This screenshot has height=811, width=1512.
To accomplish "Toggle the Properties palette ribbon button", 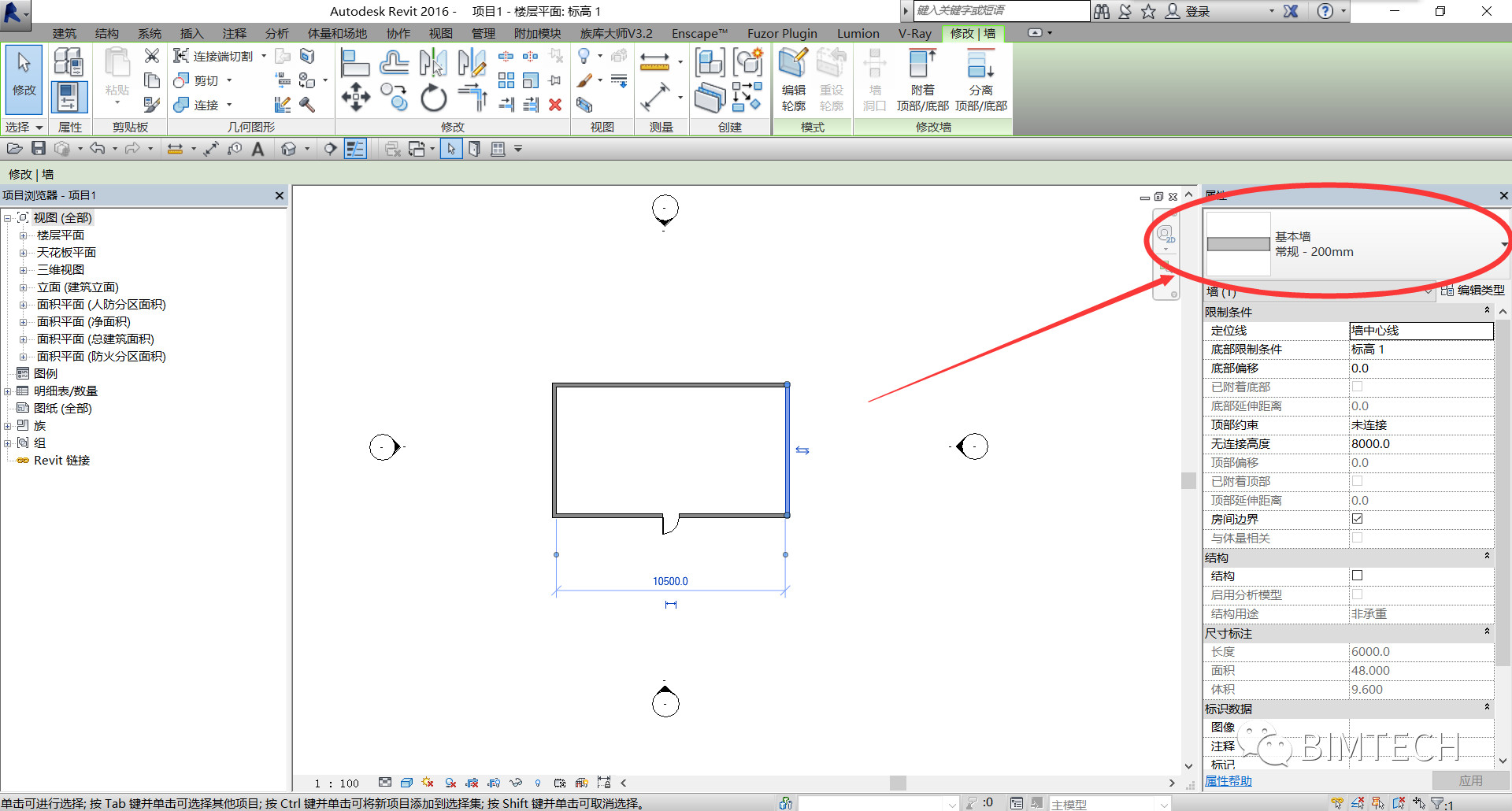I will coord(69,98).
